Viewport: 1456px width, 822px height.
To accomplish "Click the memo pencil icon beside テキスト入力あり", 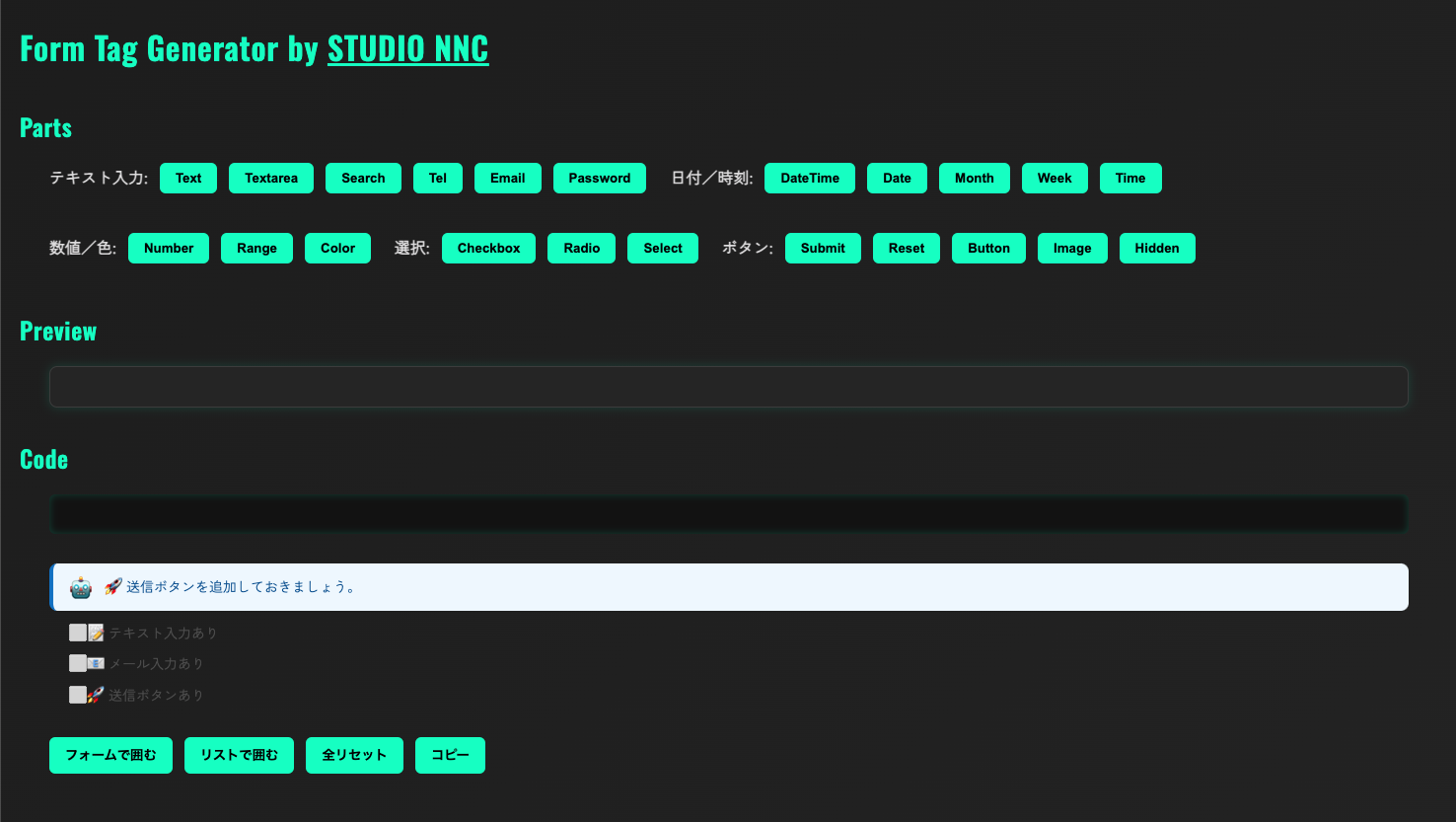I will pyautogui.click(x=96, y=632).
